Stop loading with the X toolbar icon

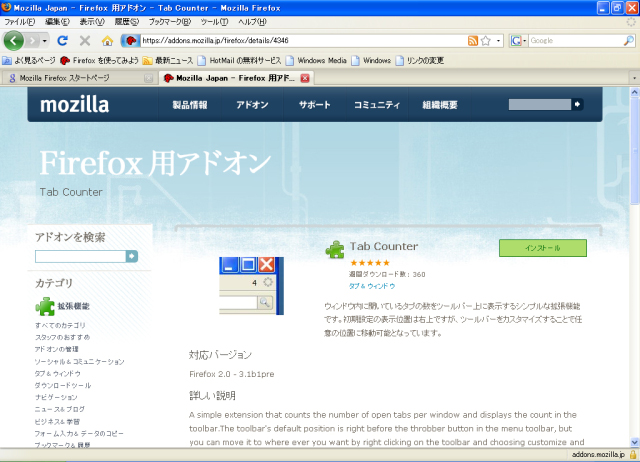85,40
